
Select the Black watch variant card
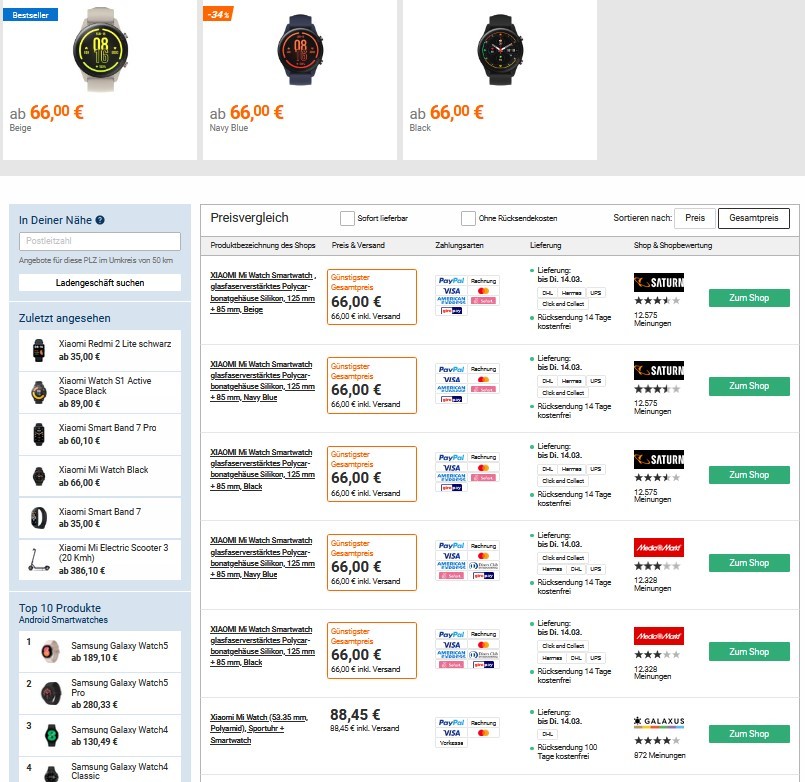(500, 80)
